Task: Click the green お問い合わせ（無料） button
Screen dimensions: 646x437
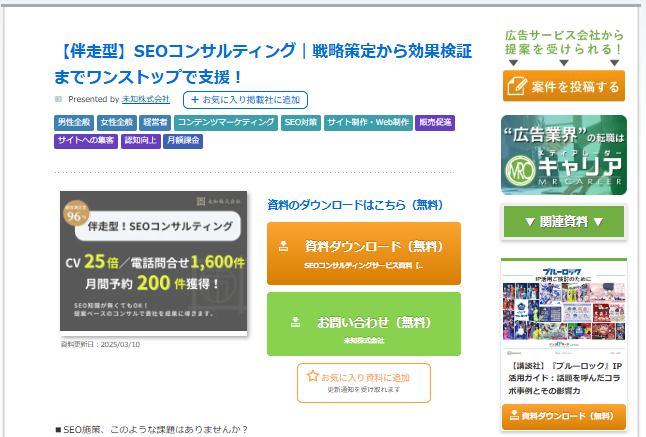Action: [364, 324]
